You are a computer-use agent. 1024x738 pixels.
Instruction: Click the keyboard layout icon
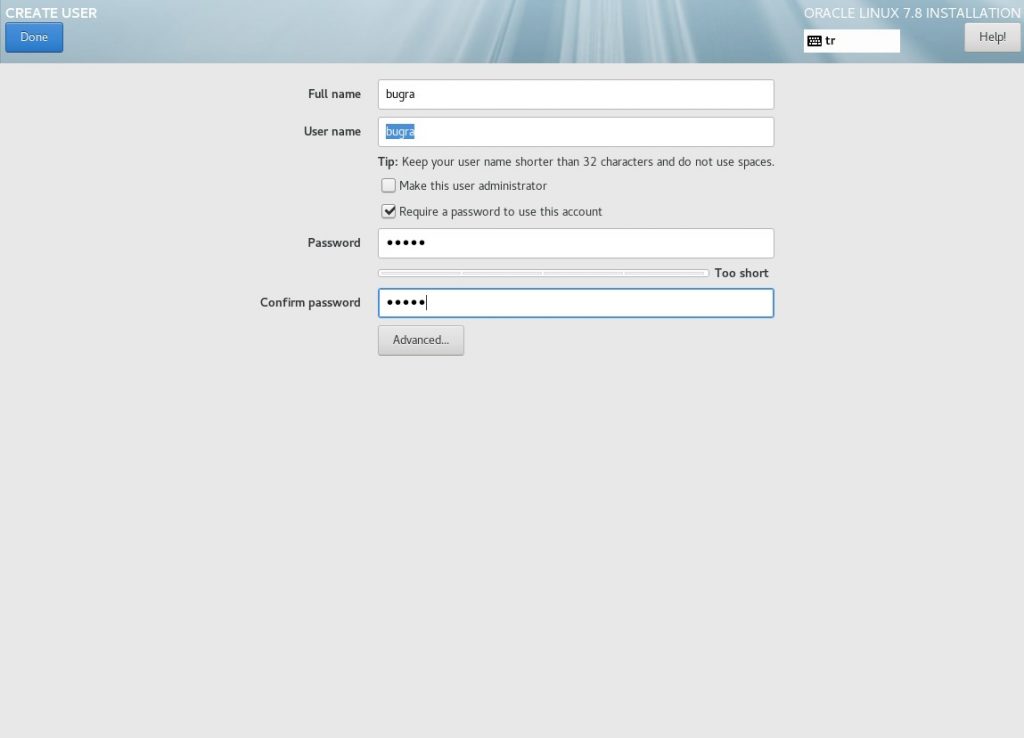coord(814,41)
